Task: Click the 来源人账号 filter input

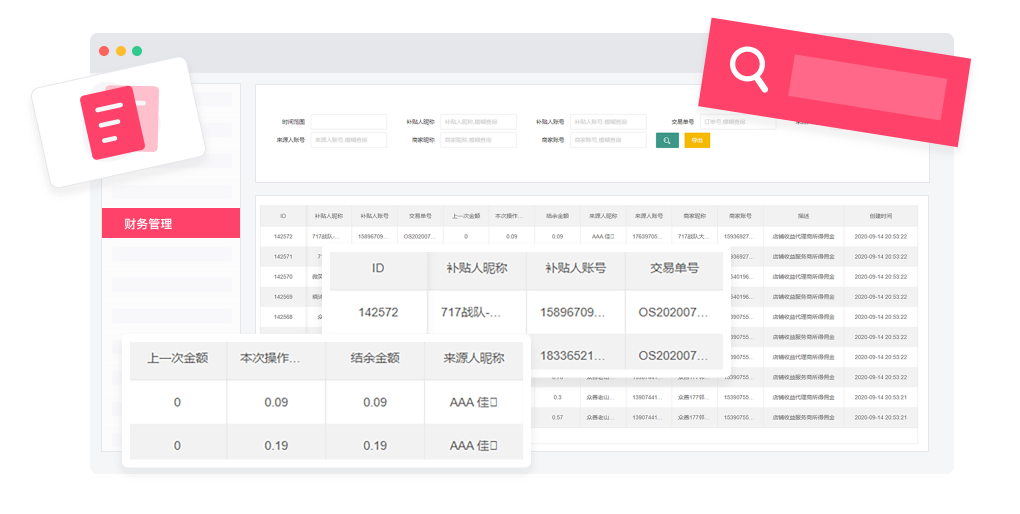Action: click(x=348, y=141)
